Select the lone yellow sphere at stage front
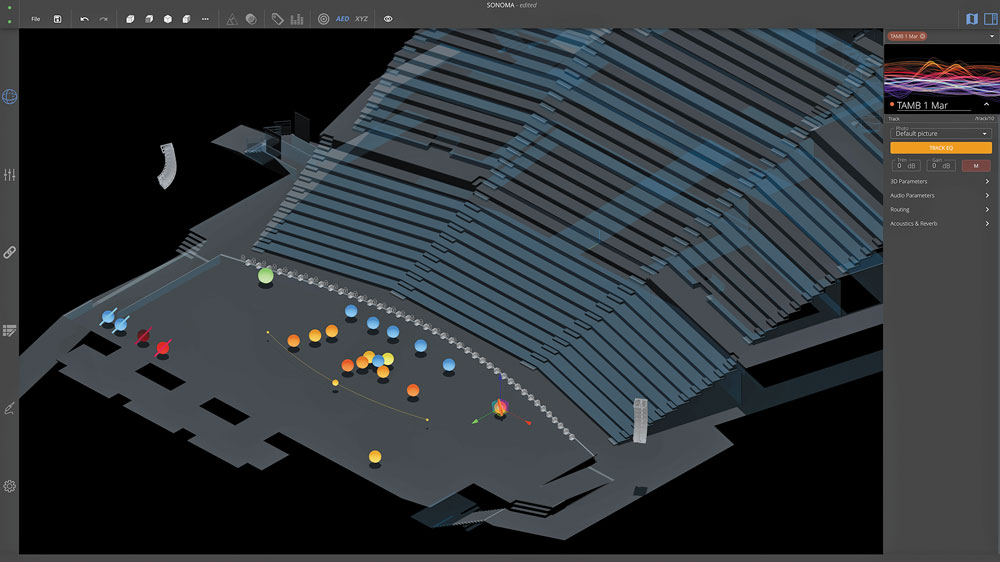 pyautogui.click(x=375, y=456)
